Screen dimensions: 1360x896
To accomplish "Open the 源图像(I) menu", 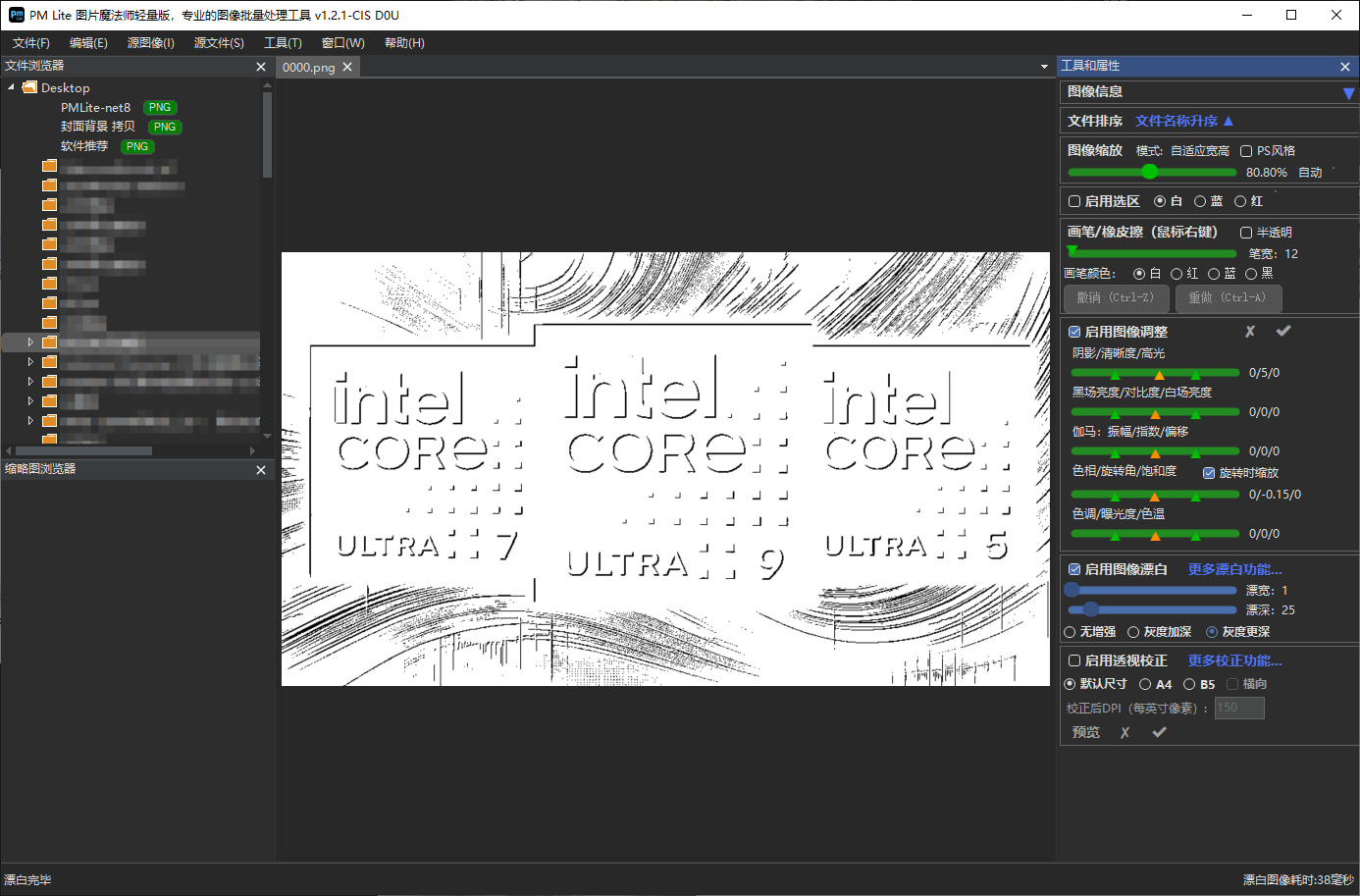I will tap(150, 43).
